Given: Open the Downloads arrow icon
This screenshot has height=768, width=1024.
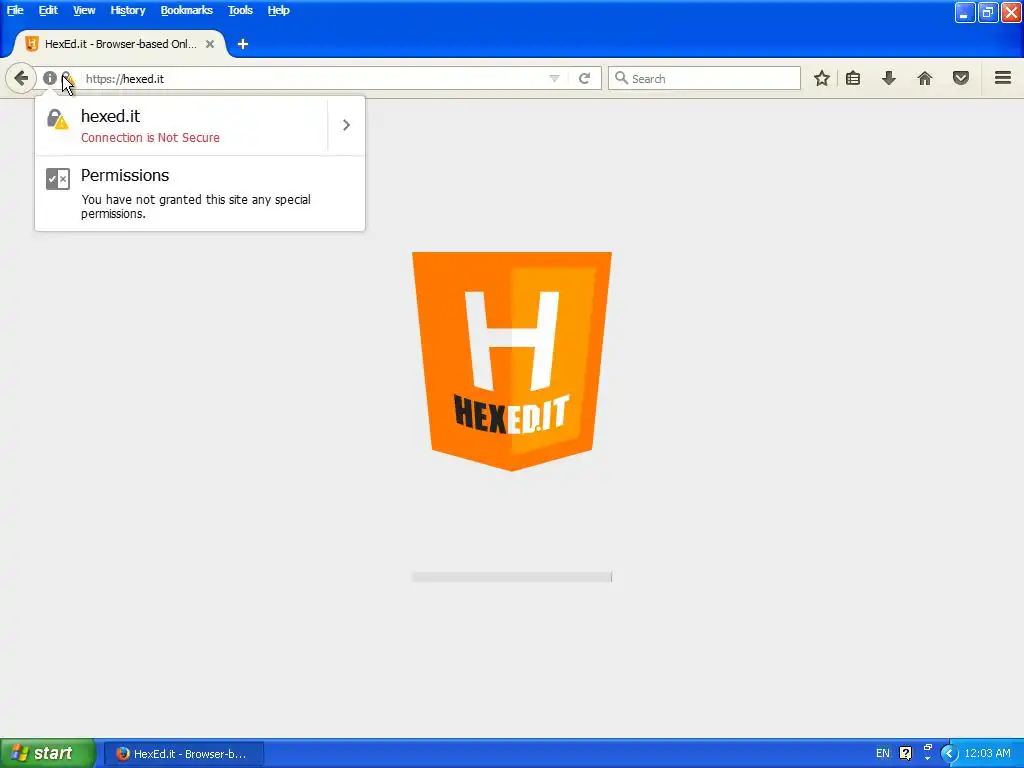Looking at the screenshot, I should tap(888, 78).
